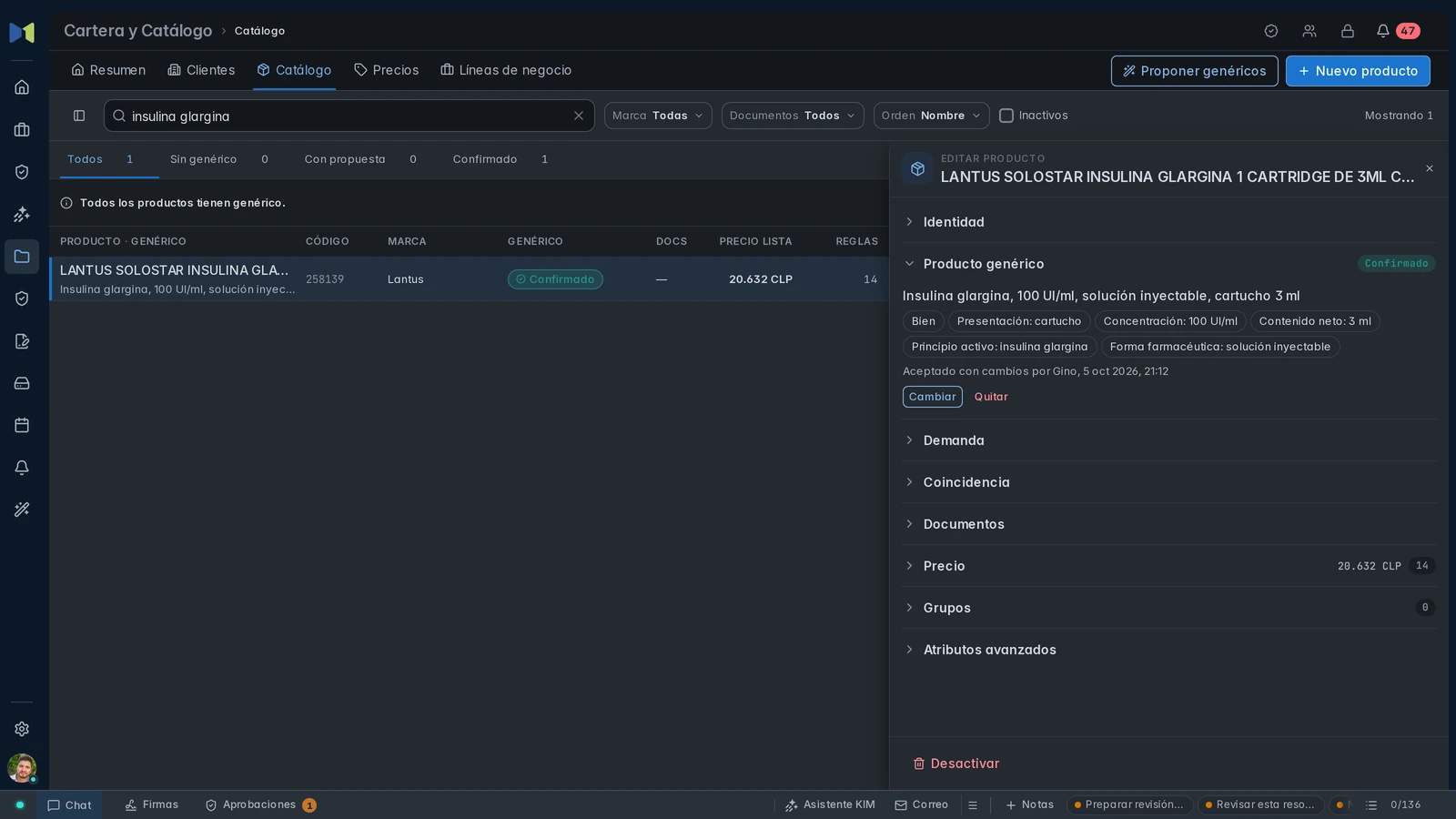Filter by Sin genérico tab
The height and width of the screenshot is (819, 1456).
219,159
